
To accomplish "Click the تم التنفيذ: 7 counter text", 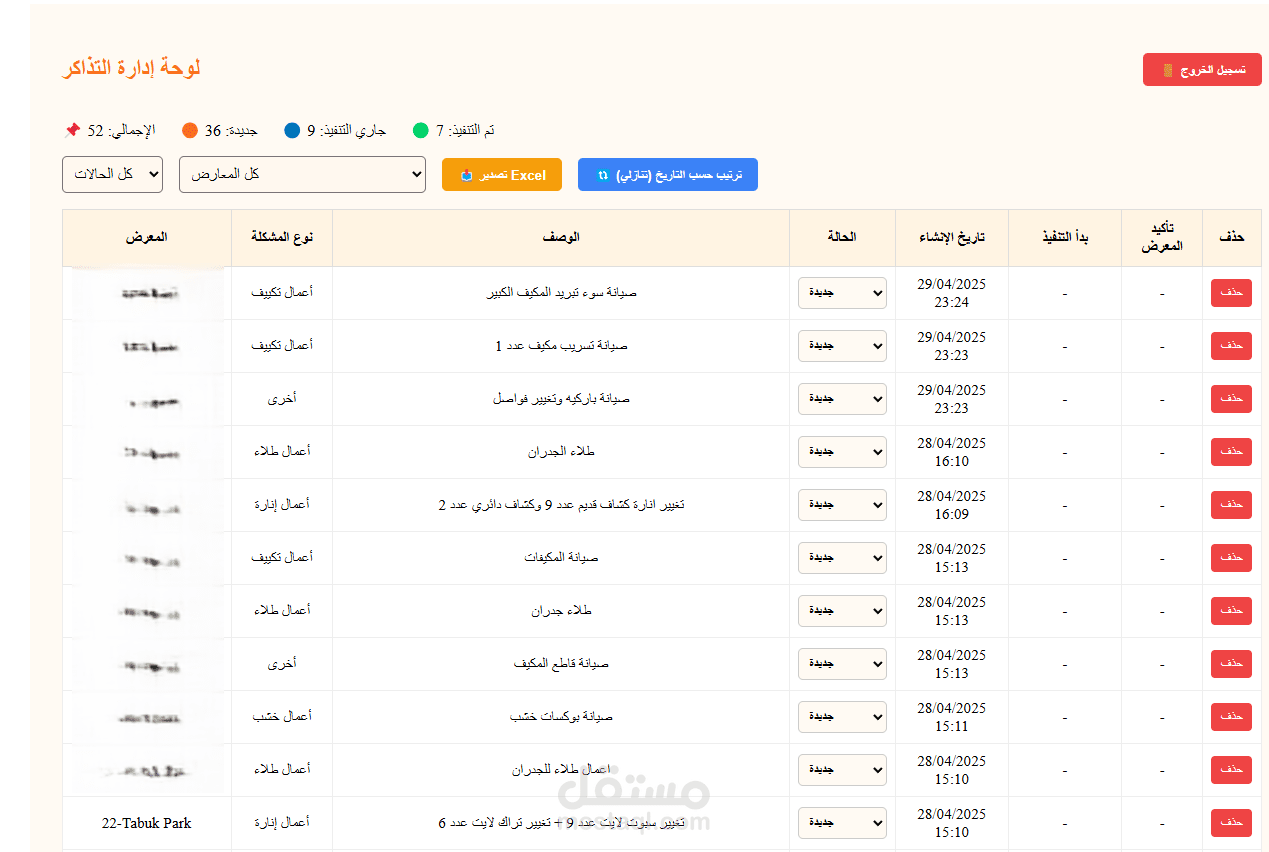I will 465,130.
